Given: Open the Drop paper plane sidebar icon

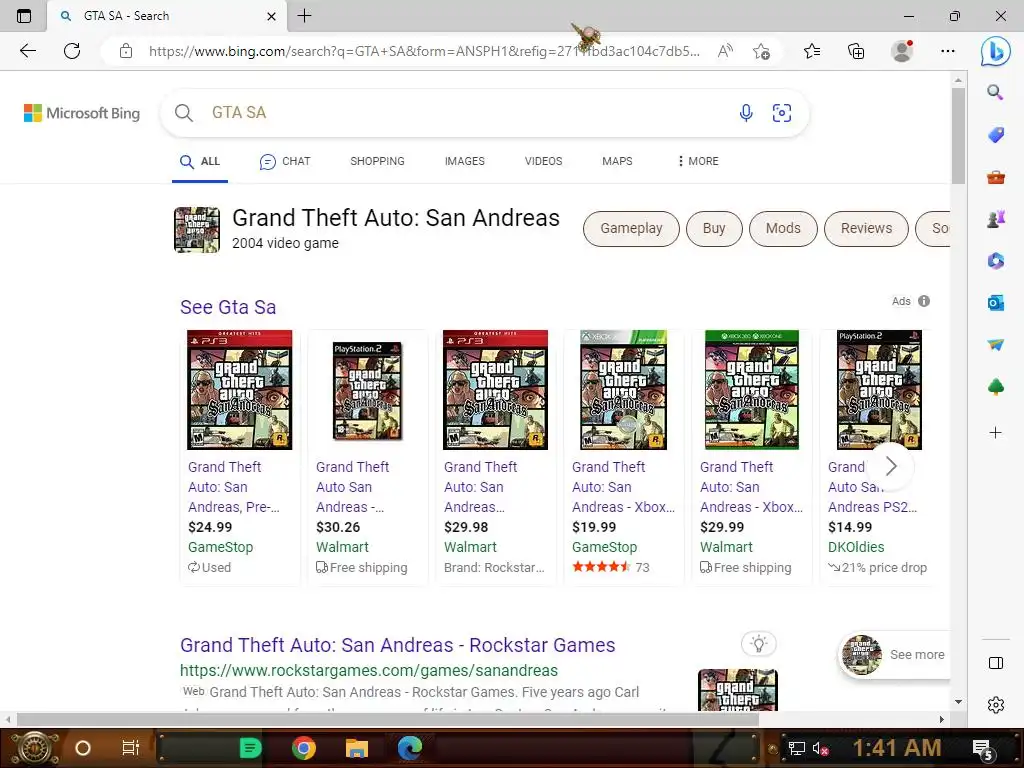Looking at the screenshot, I should point(995,345).
